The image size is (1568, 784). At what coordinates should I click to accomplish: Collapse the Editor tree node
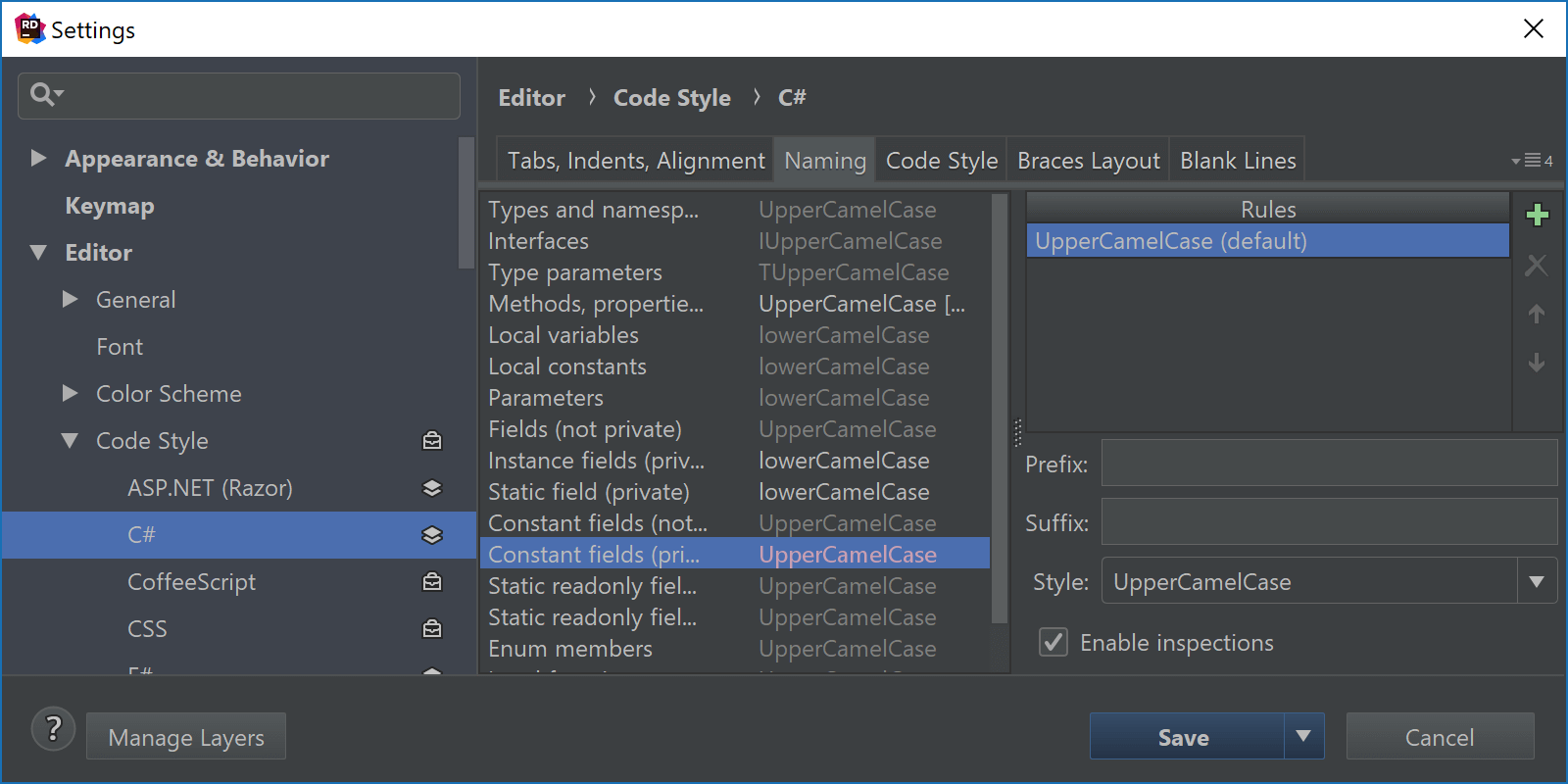(x=38, y=252)
